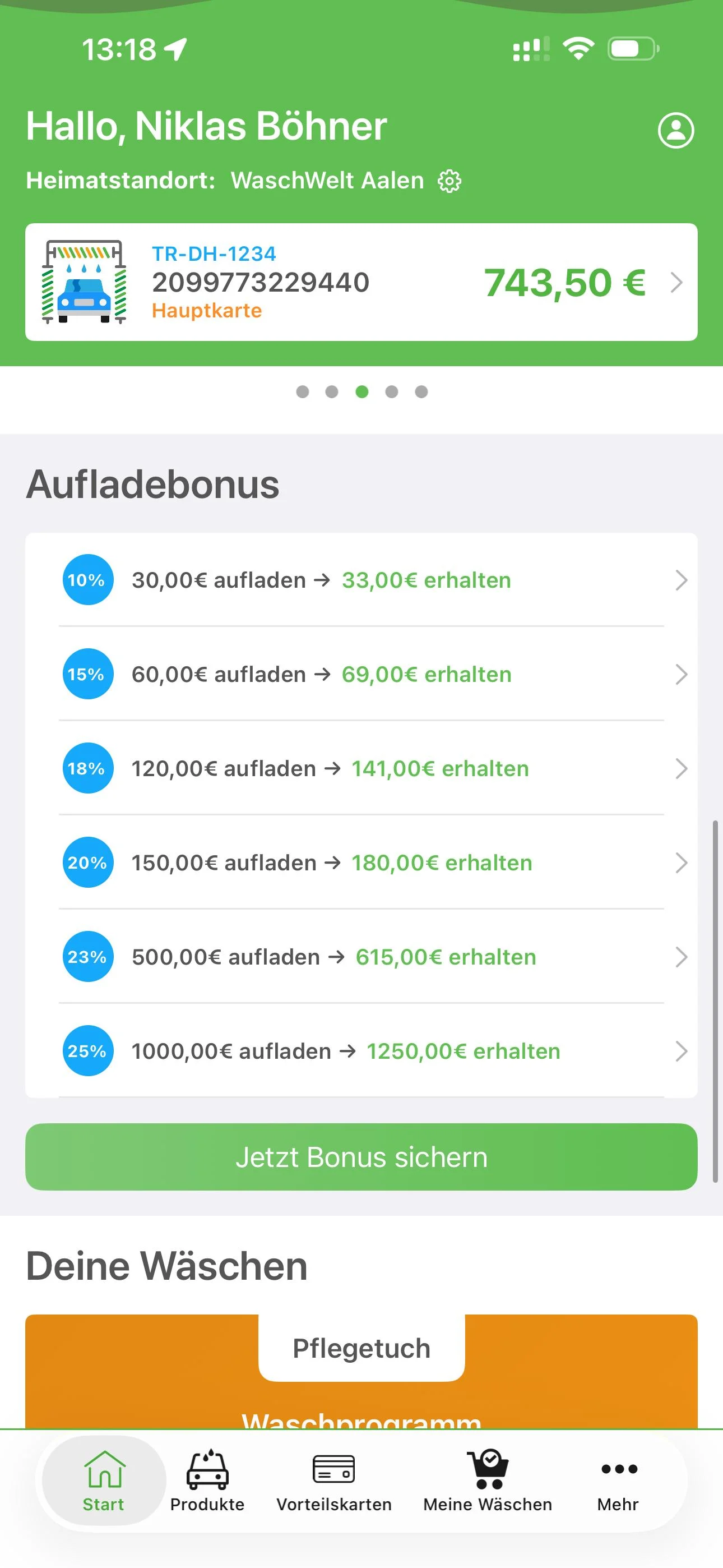Viewport: 723px width, 1568px height.
Task: Jump to the first card page dot
Action: tap(303, 391)
